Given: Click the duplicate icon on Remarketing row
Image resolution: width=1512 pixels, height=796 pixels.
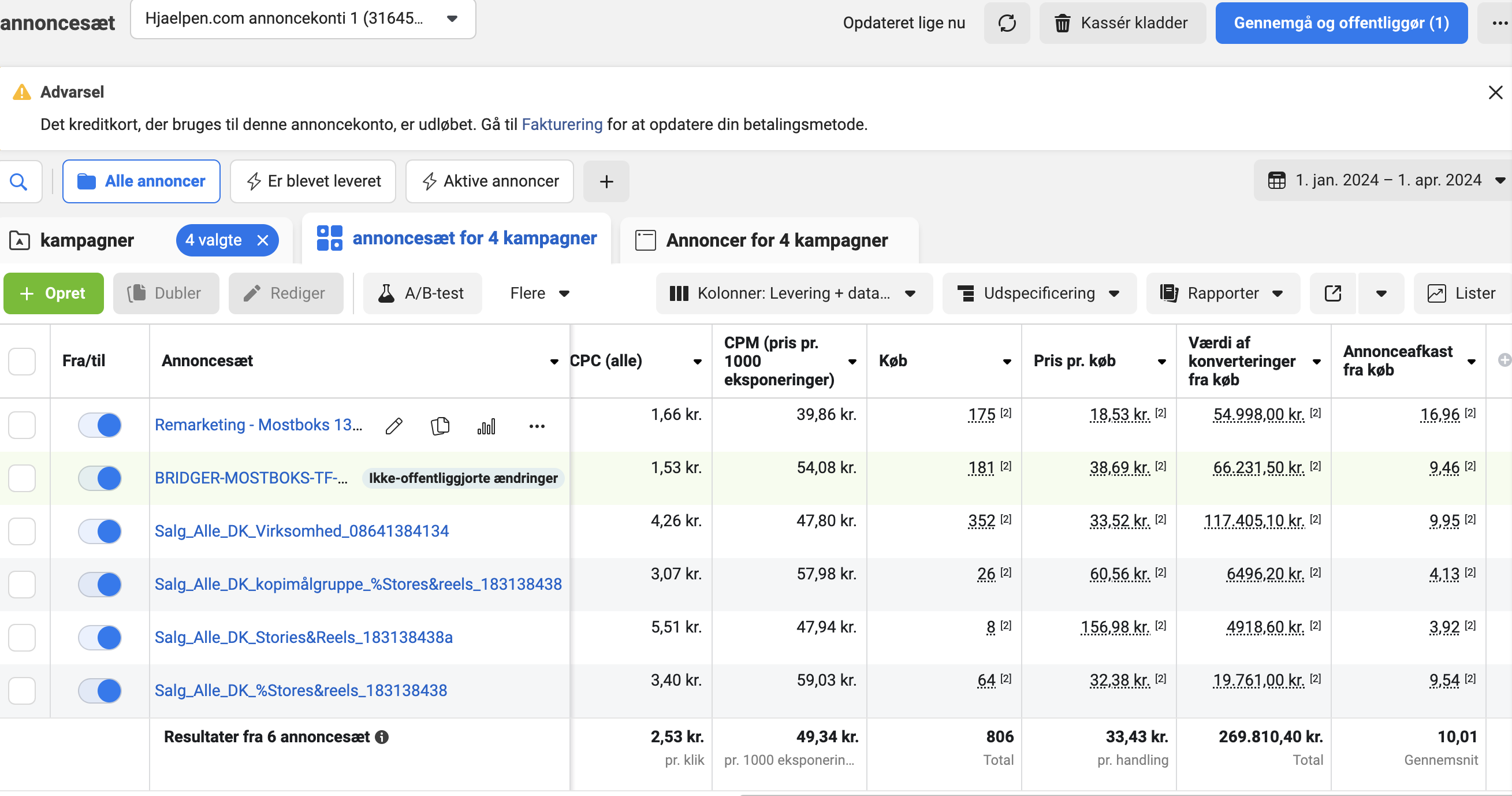Looking at the screenshot, I should tap(440, 426).
